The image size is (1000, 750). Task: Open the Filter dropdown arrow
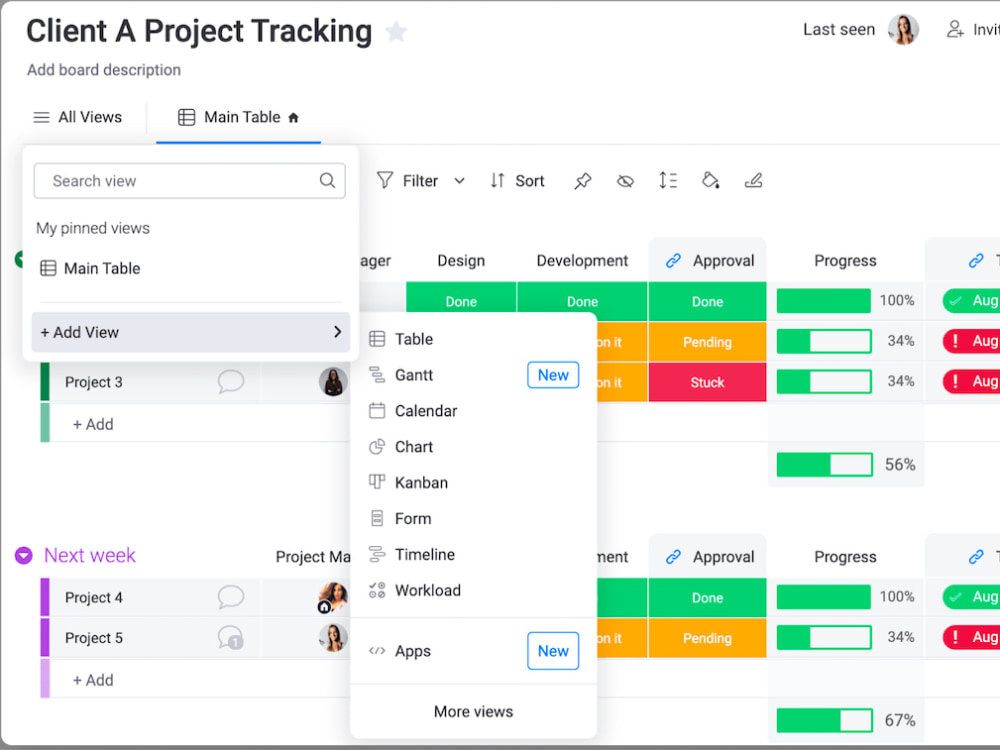coord(459,181)
